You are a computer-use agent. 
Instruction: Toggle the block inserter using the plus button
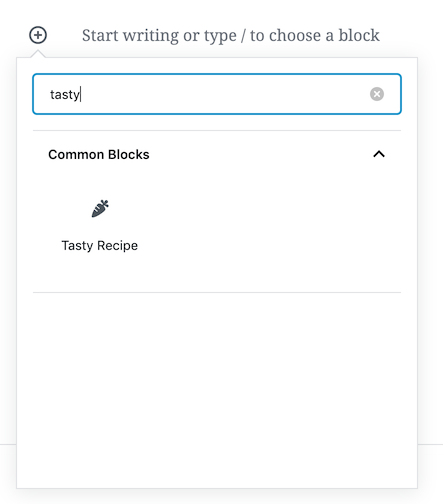(38, 35)
